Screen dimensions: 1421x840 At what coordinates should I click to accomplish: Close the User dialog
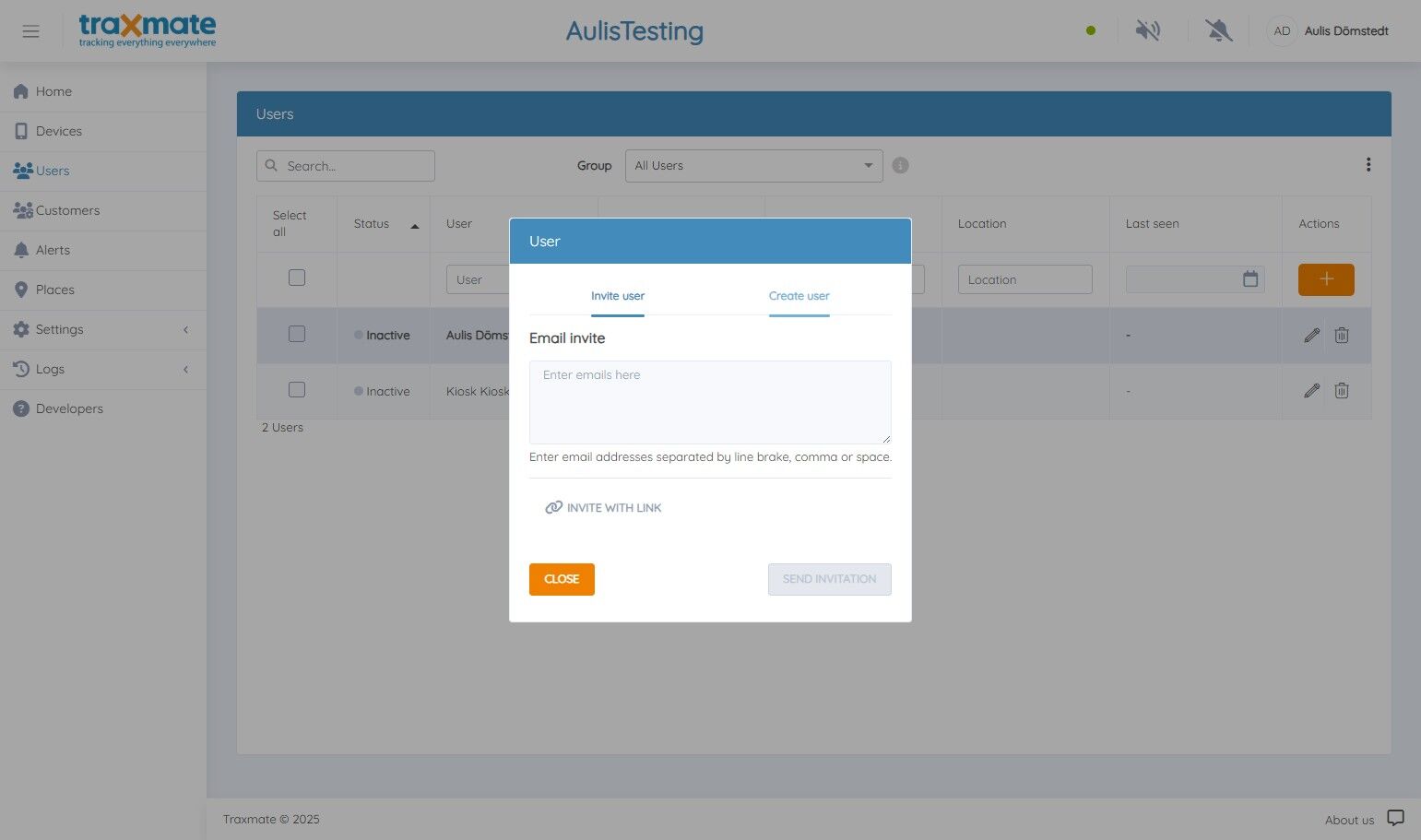[562, 579]
